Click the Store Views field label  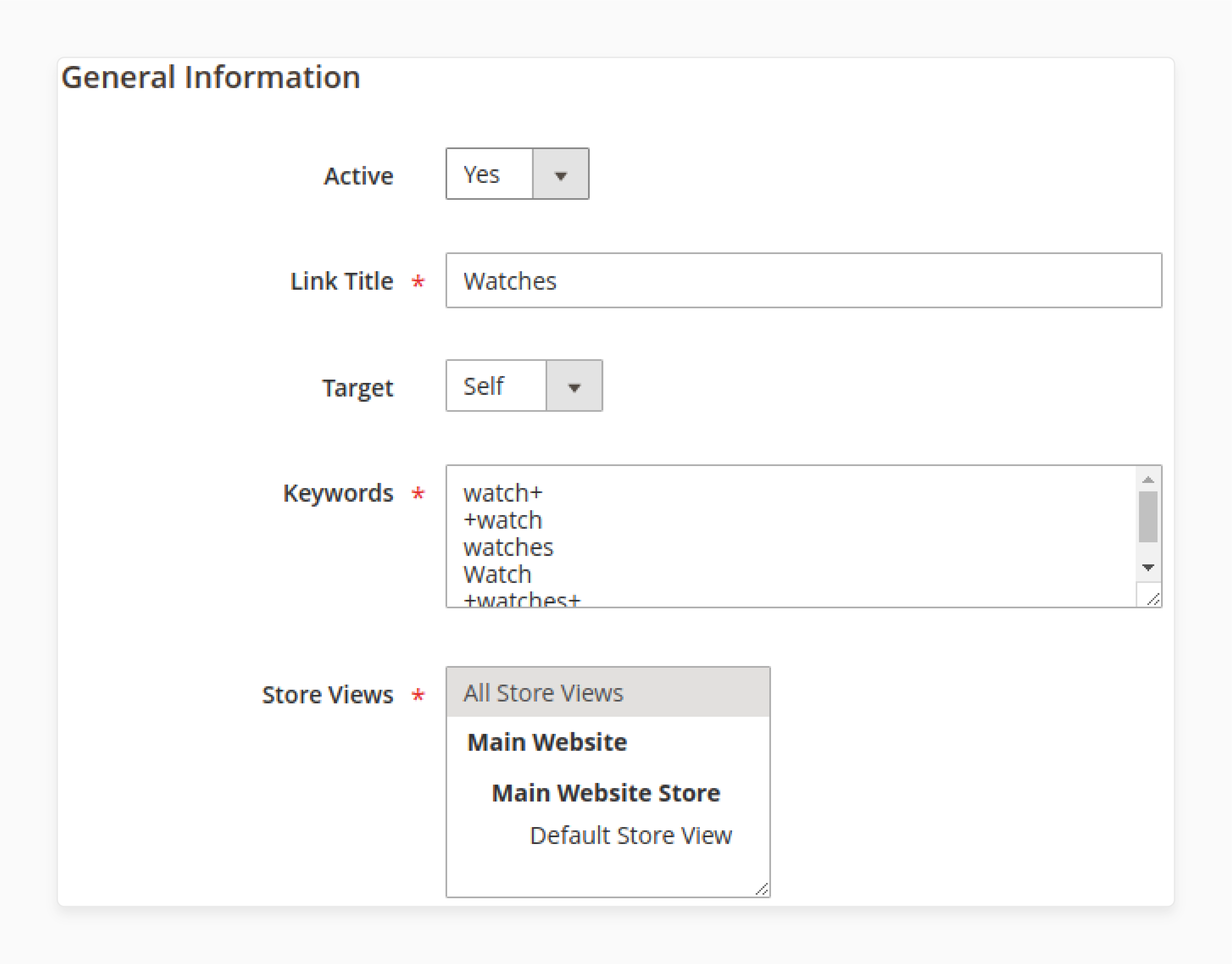click(328, 694)
